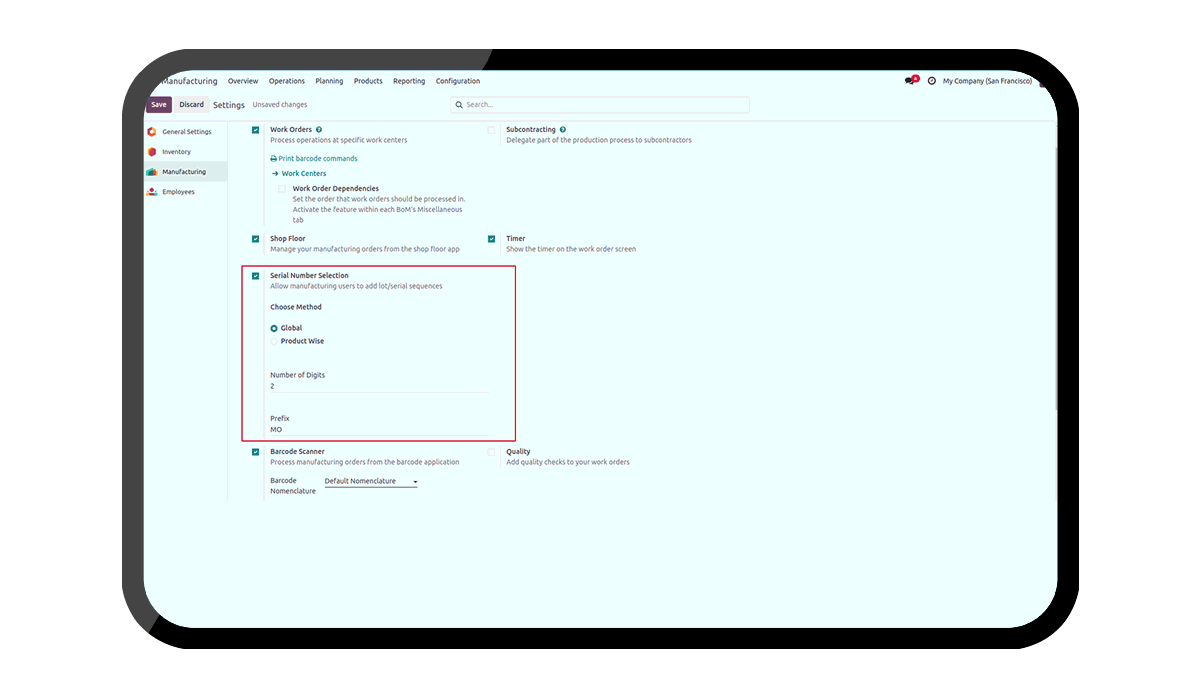The image size is (1200, 697).
Task: Click the 'Serial Number Selection' heading
Action: coord(309,276)
